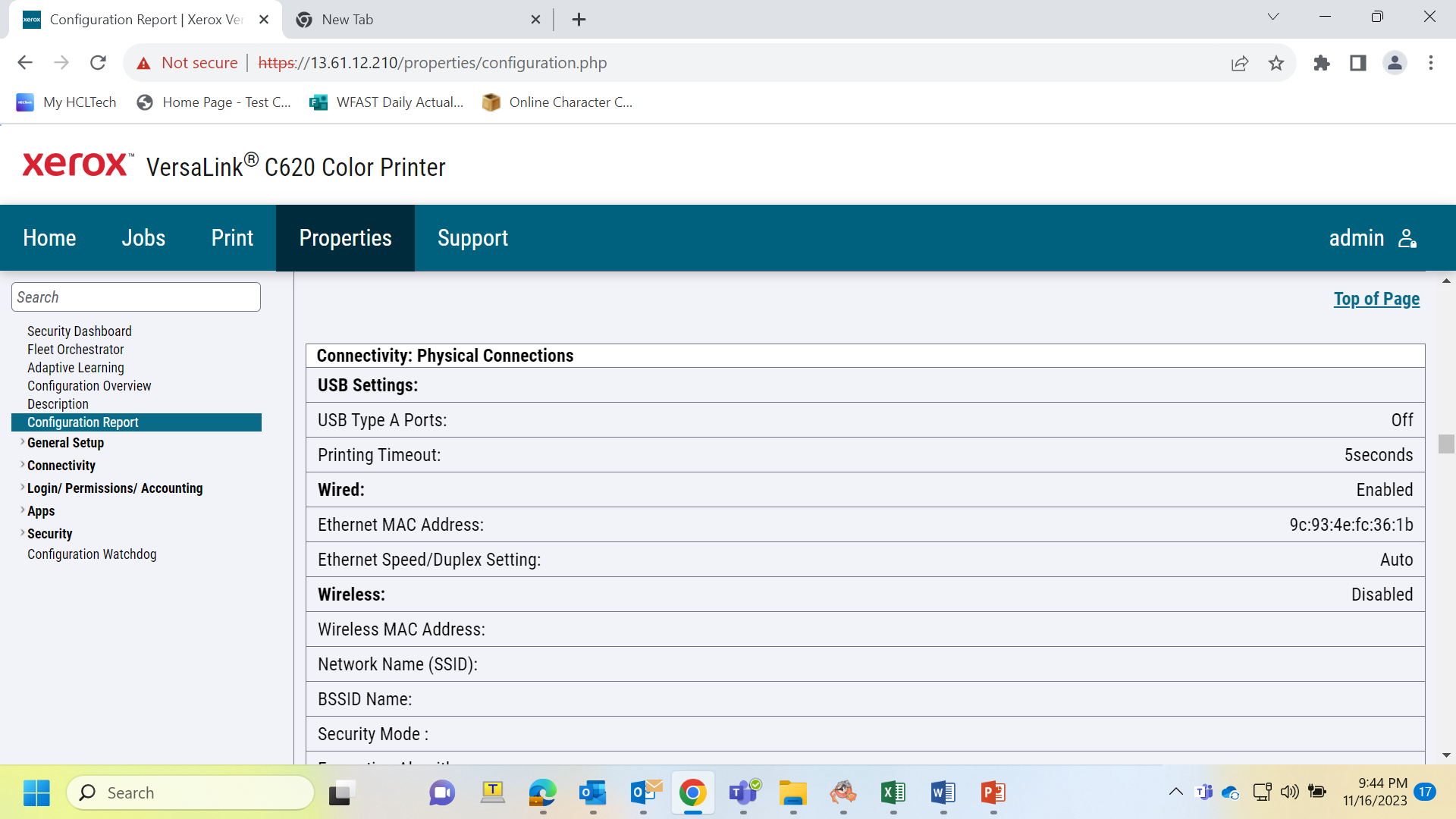The image size is (1456, 819).
Task: Click the sidebar Search input field
Action: tap(136, 297)
